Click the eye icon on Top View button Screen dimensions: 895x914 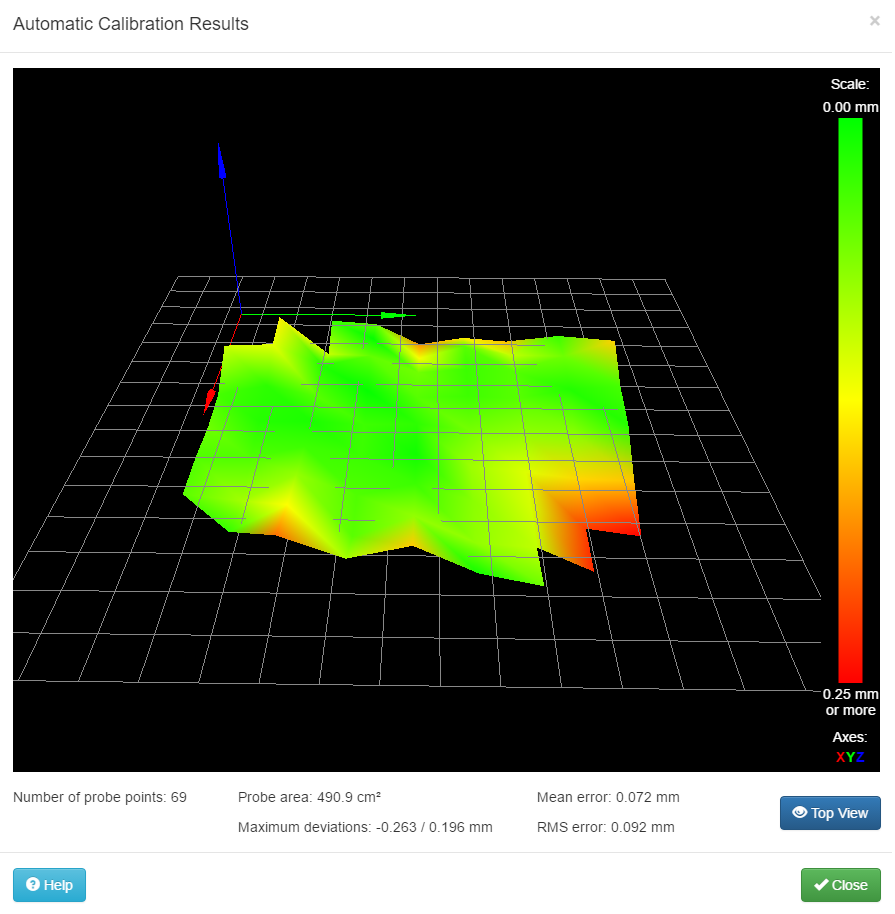point(799,813)
